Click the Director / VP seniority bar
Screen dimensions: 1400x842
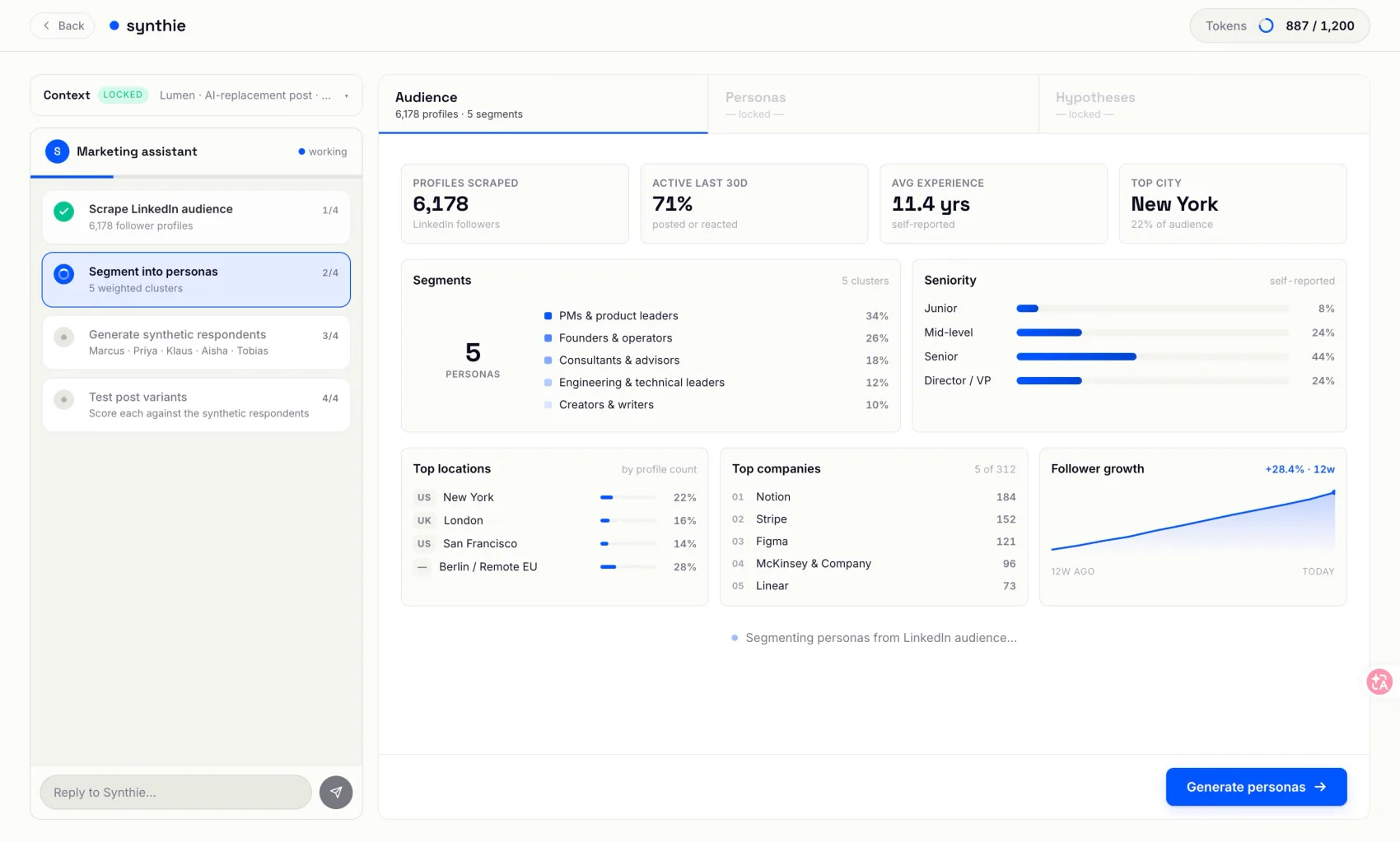pyautogui.click(x=1152, y=380)
